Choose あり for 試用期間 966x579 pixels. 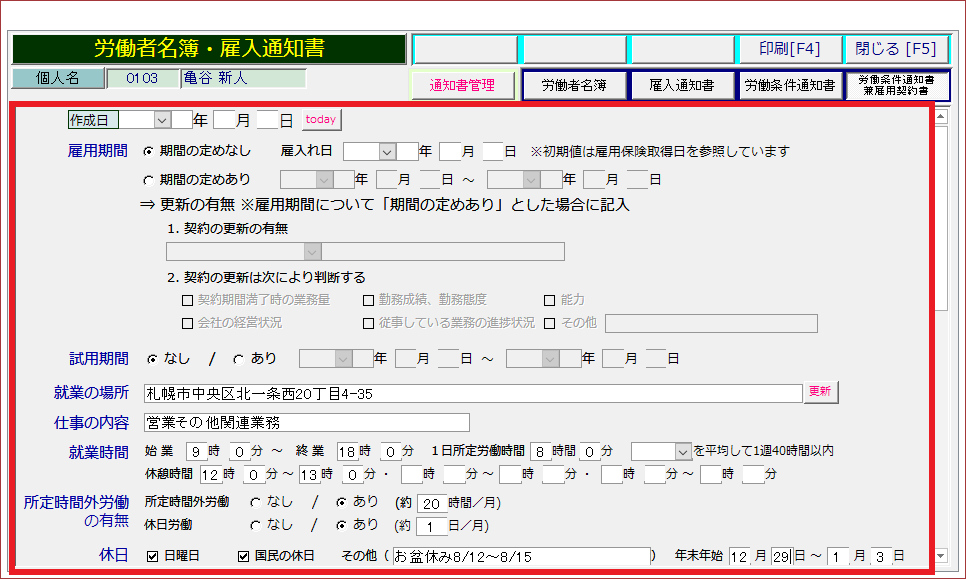pyautogui.click(x=238, y=358)
